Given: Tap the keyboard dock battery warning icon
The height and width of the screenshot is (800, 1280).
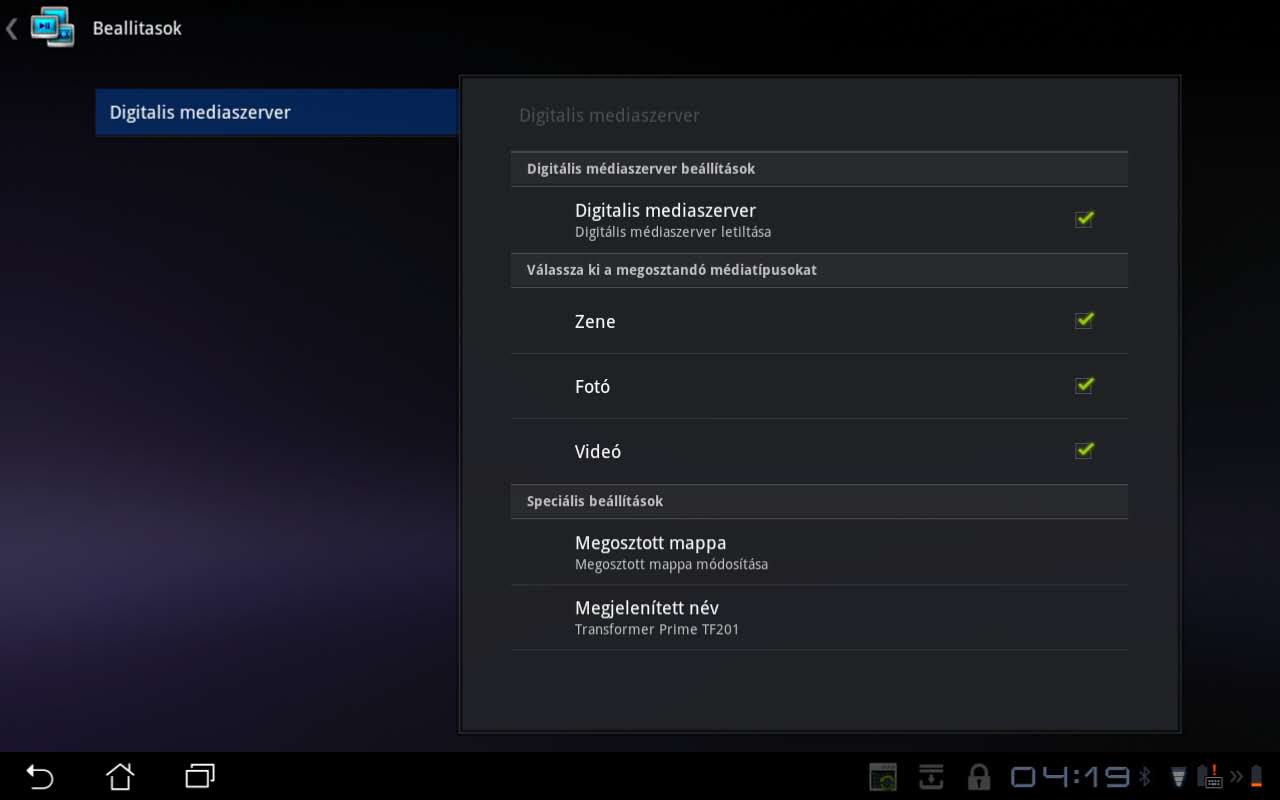Looking at the screenshot, I should 1210,776.
